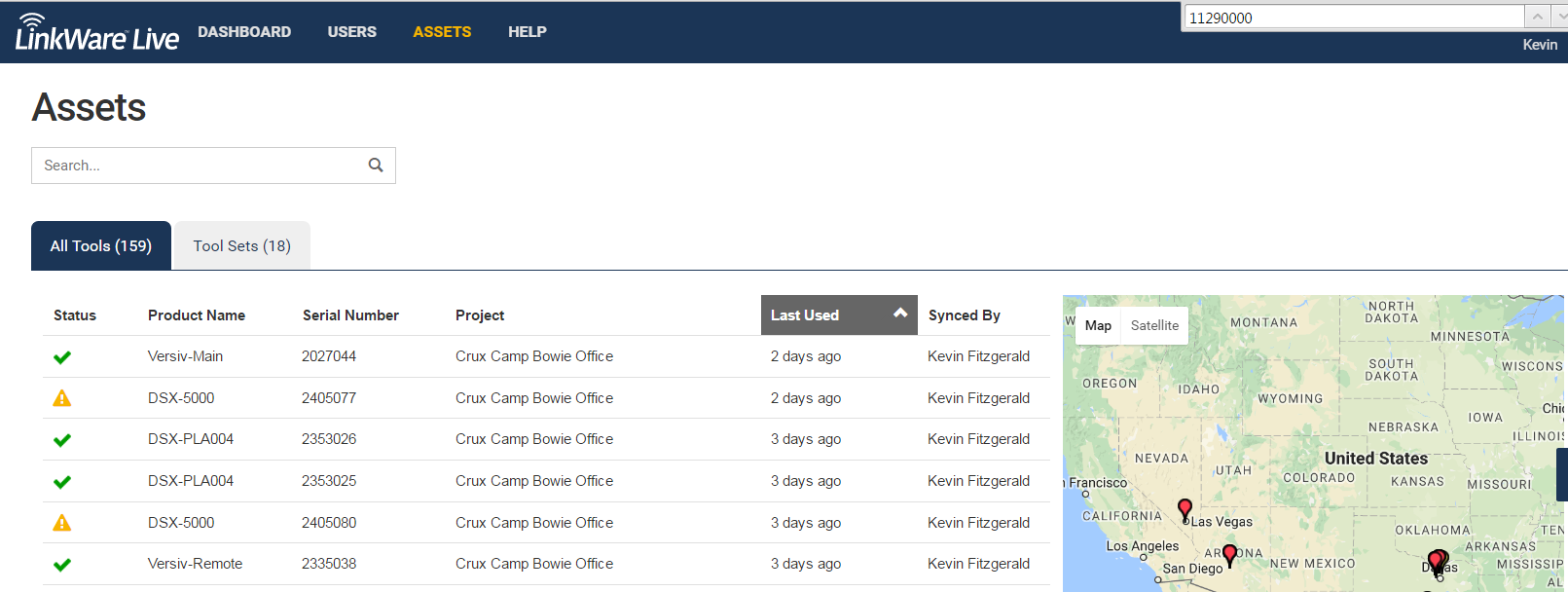
Task: Click the search magnifier icon
Action: (376, 166)
